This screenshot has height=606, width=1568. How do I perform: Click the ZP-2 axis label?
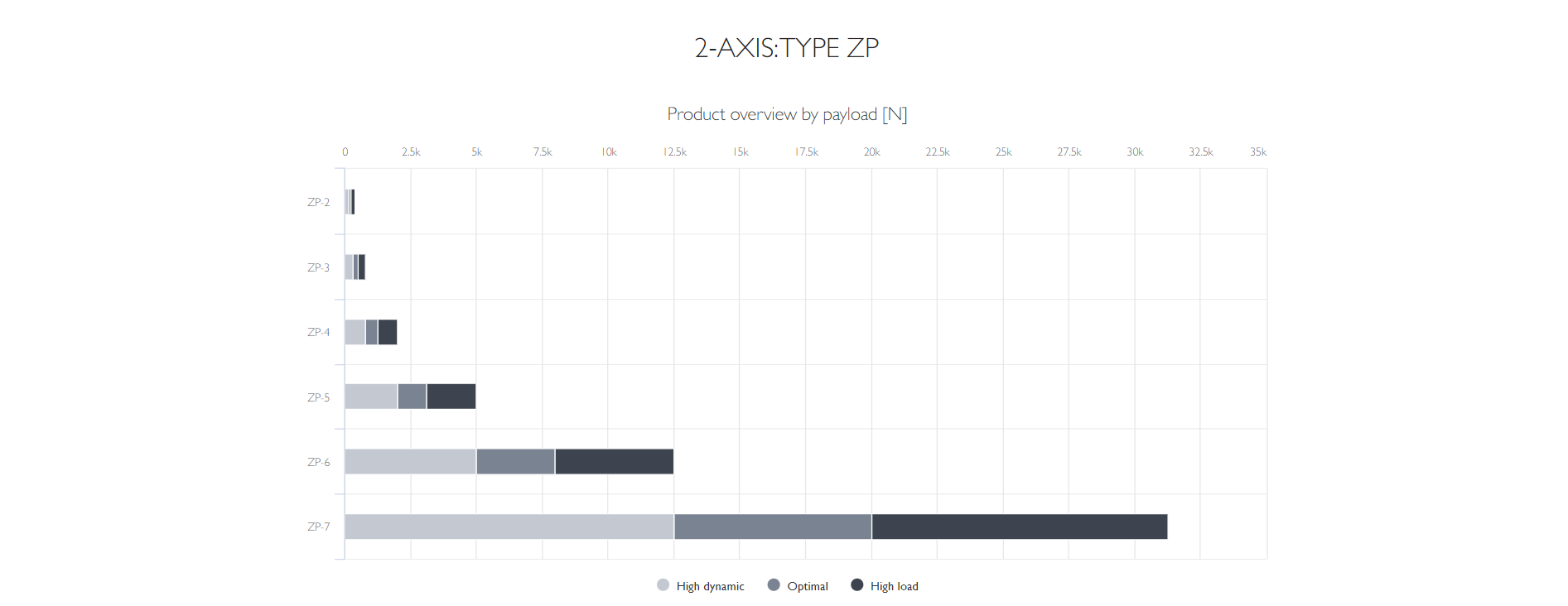pyautogui.click(x=318, y=202)
